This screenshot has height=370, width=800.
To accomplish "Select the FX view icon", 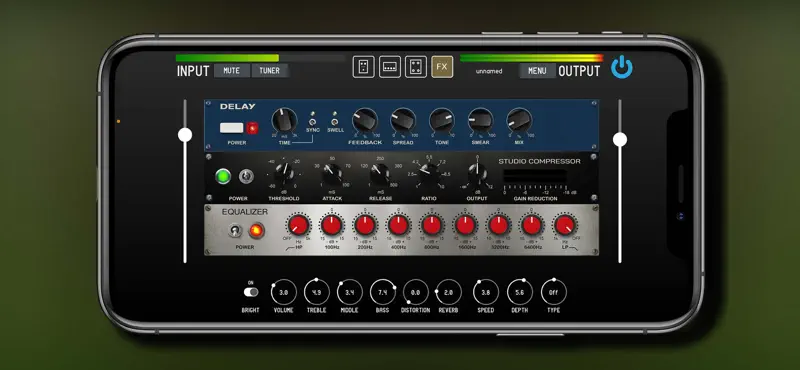I will pos(442,67).
